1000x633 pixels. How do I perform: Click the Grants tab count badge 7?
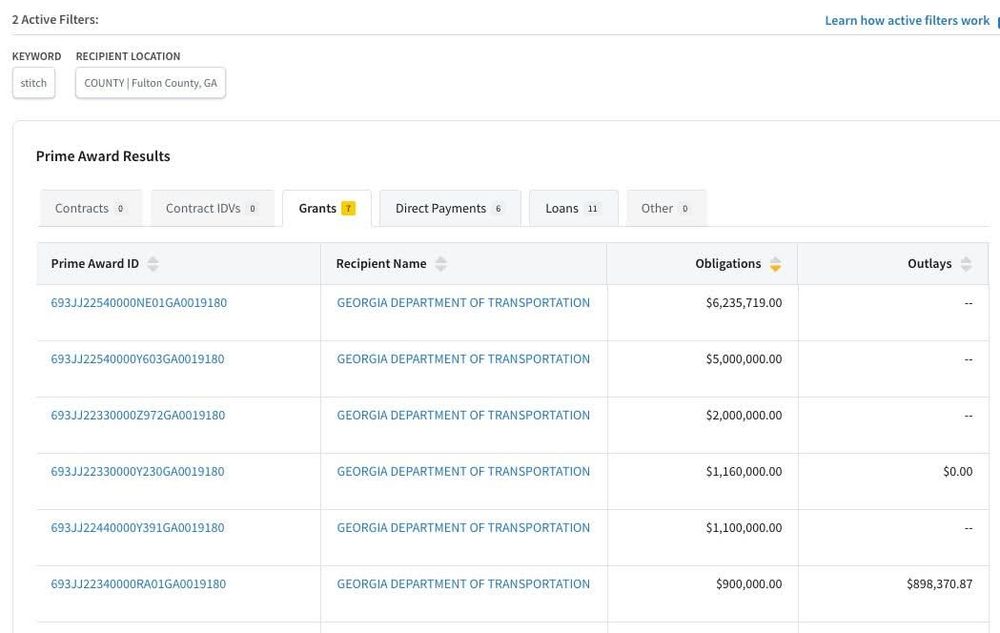click(x=348, y=208)
